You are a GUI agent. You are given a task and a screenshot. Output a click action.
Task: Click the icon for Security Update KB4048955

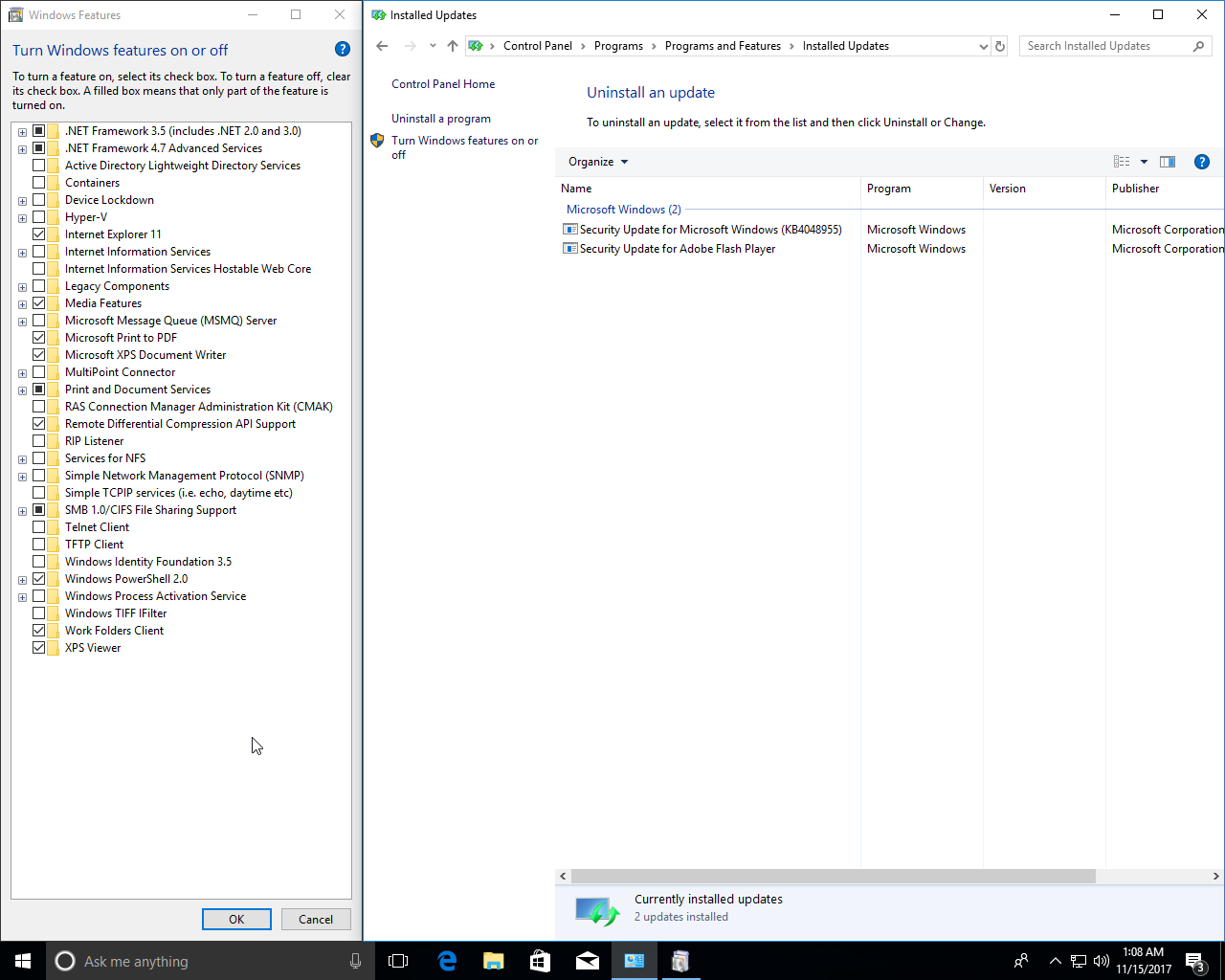pyautogui.click(x=570, y=230)
